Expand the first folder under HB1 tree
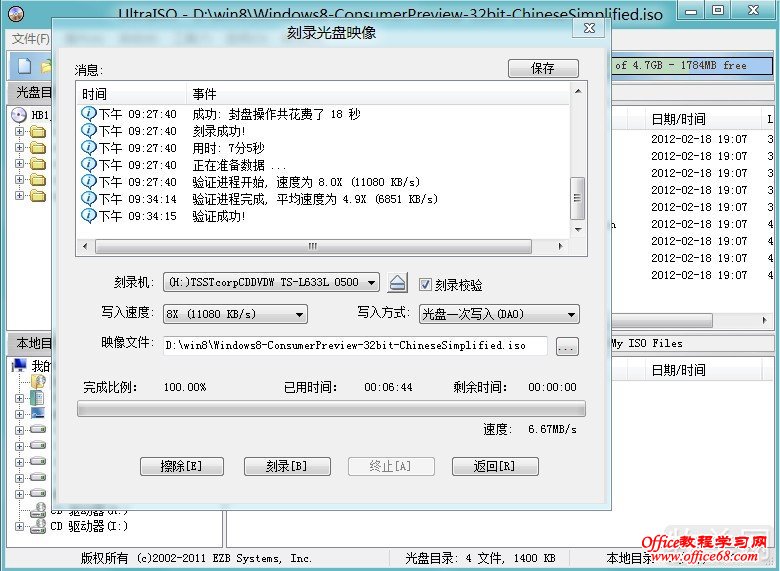The width and height of the screenshot is (780, 571). (x=19, y=131)
